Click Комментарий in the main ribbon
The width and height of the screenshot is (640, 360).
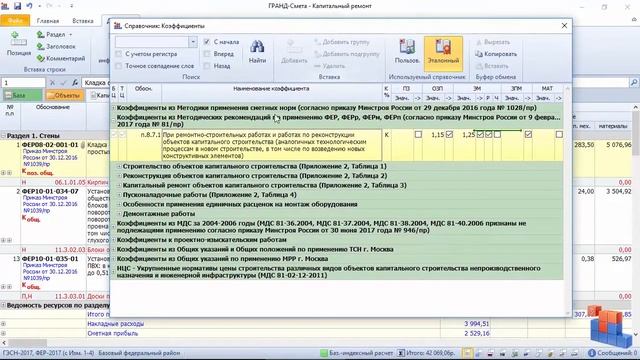click(x=60, y=58)
